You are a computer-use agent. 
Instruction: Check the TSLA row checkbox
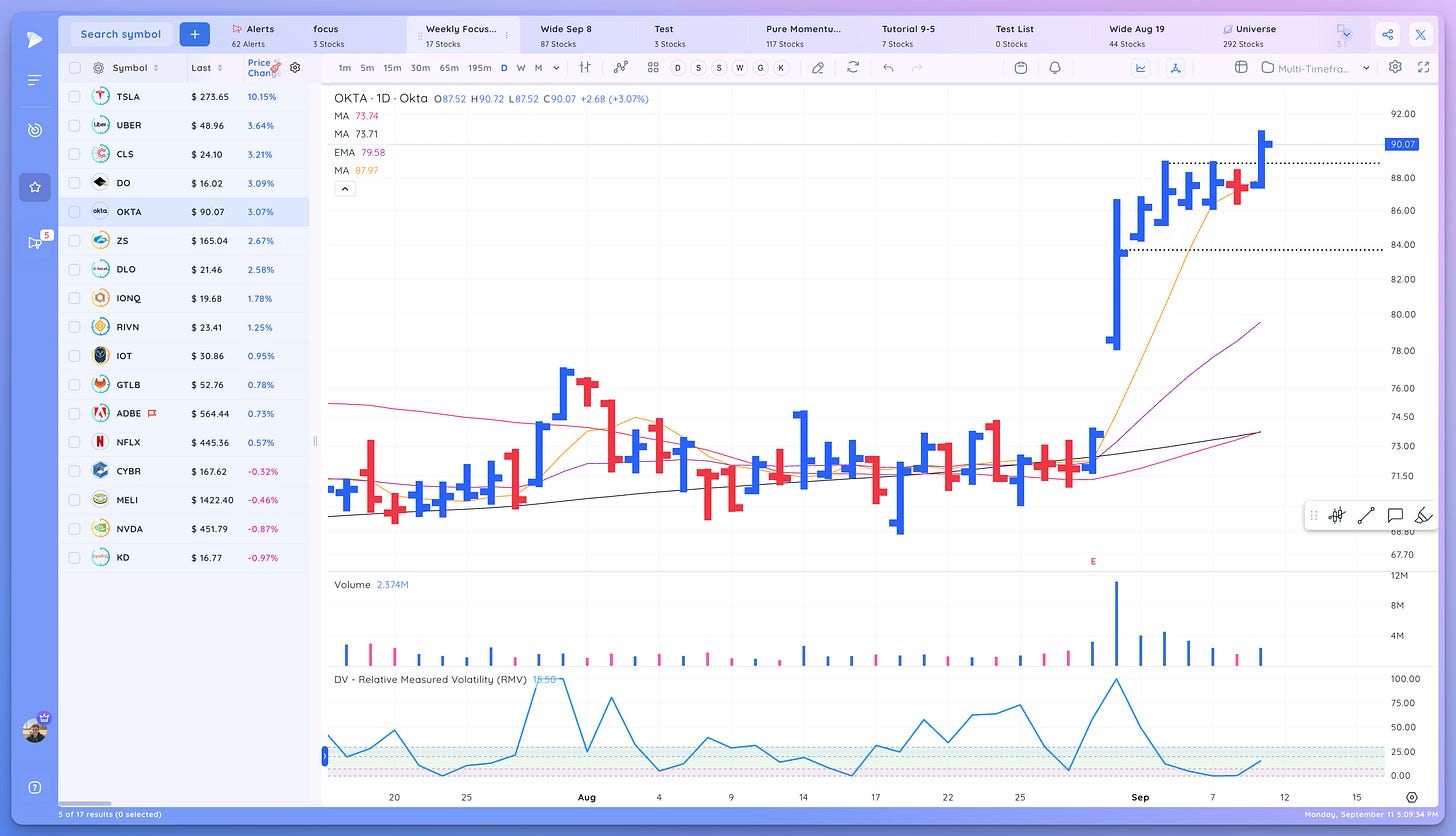pyautogui.click(x=74, y=97)
